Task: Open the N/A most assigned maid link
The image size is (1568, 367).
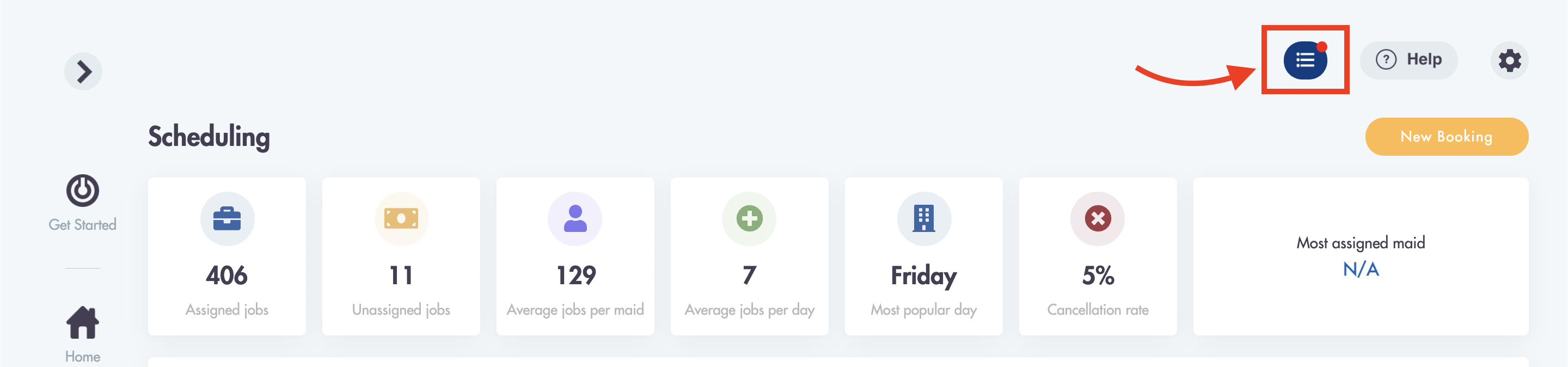Action: click(x=1361, y=269)
